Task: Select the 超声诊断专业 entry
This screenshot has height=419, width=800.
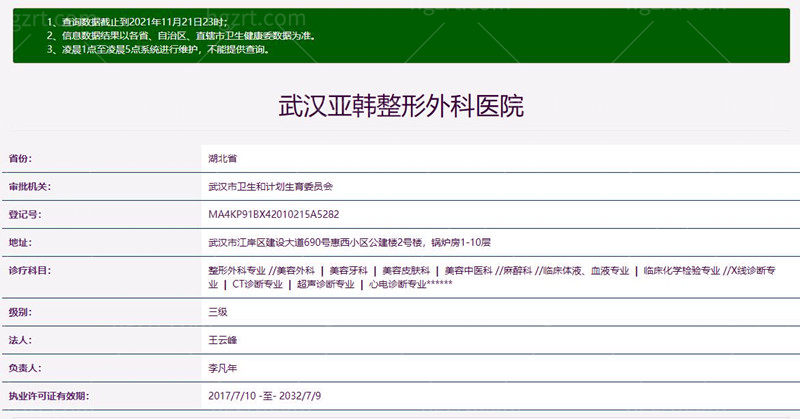Action: coord(326,284)
